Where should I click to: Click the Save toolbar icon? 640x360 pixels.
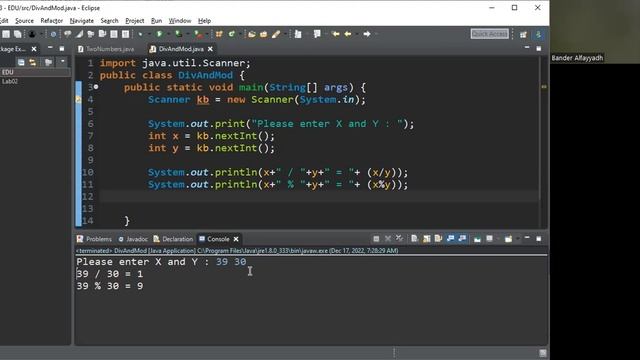click(6, 34)
